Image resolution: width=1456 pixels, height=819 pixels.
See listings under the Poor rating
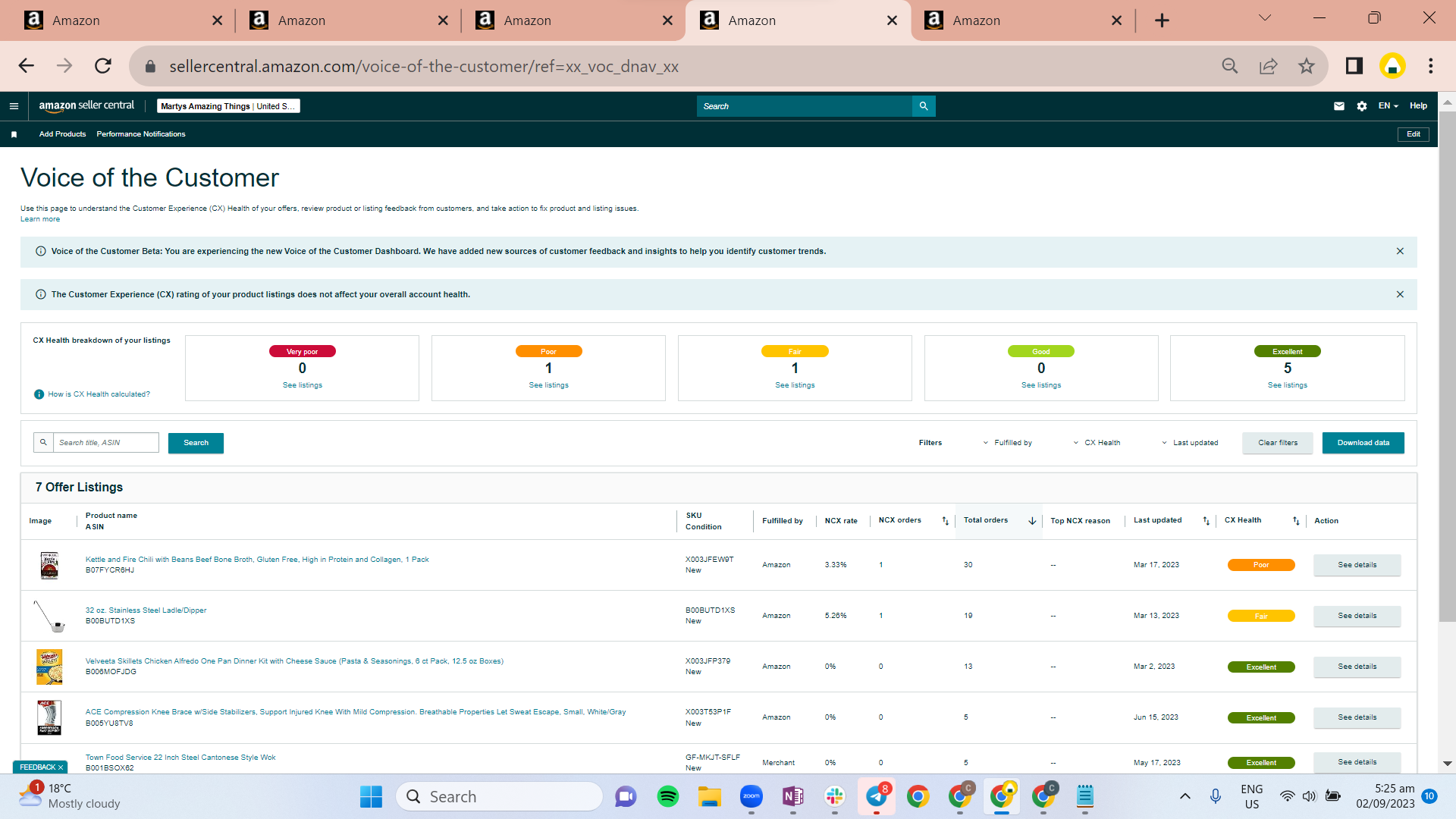tap(548, 385)
